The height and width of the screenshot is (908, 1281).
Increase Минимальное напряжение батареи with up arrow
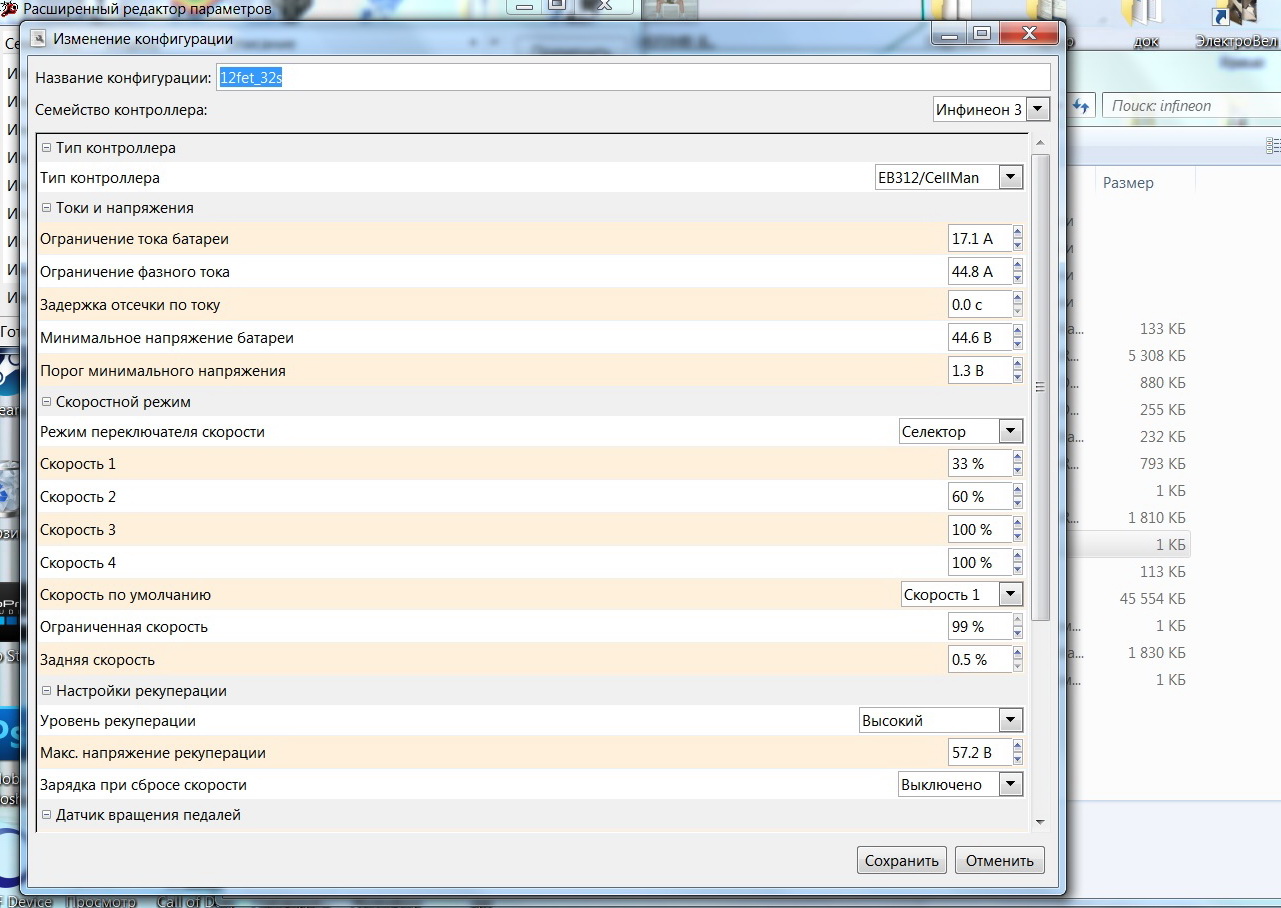point(1018,332)
